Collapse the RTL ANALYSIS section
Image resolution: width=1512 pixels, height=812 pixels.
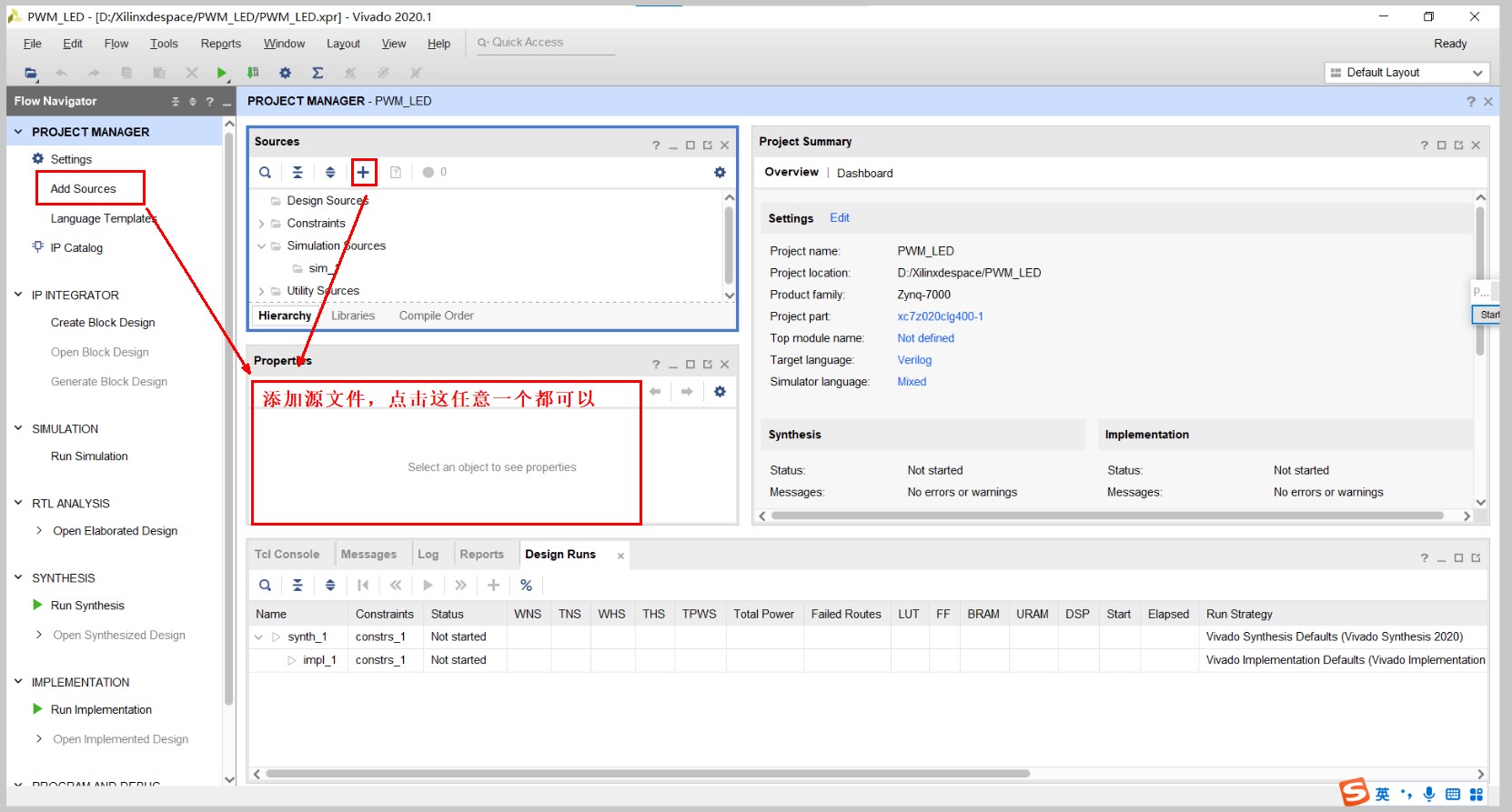click(18, 503)
